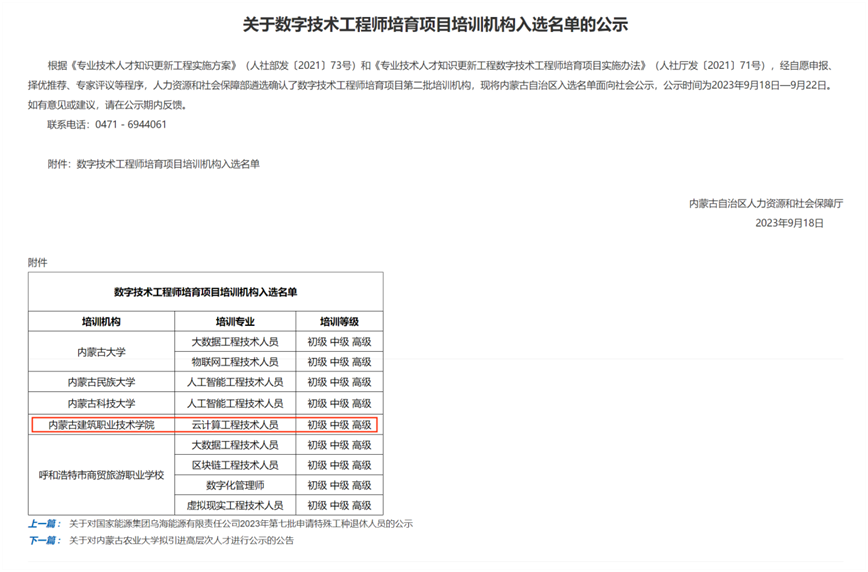Click the date 2023年9月18日 under the signature
This screenshot has height=572, width=868.
789,223
